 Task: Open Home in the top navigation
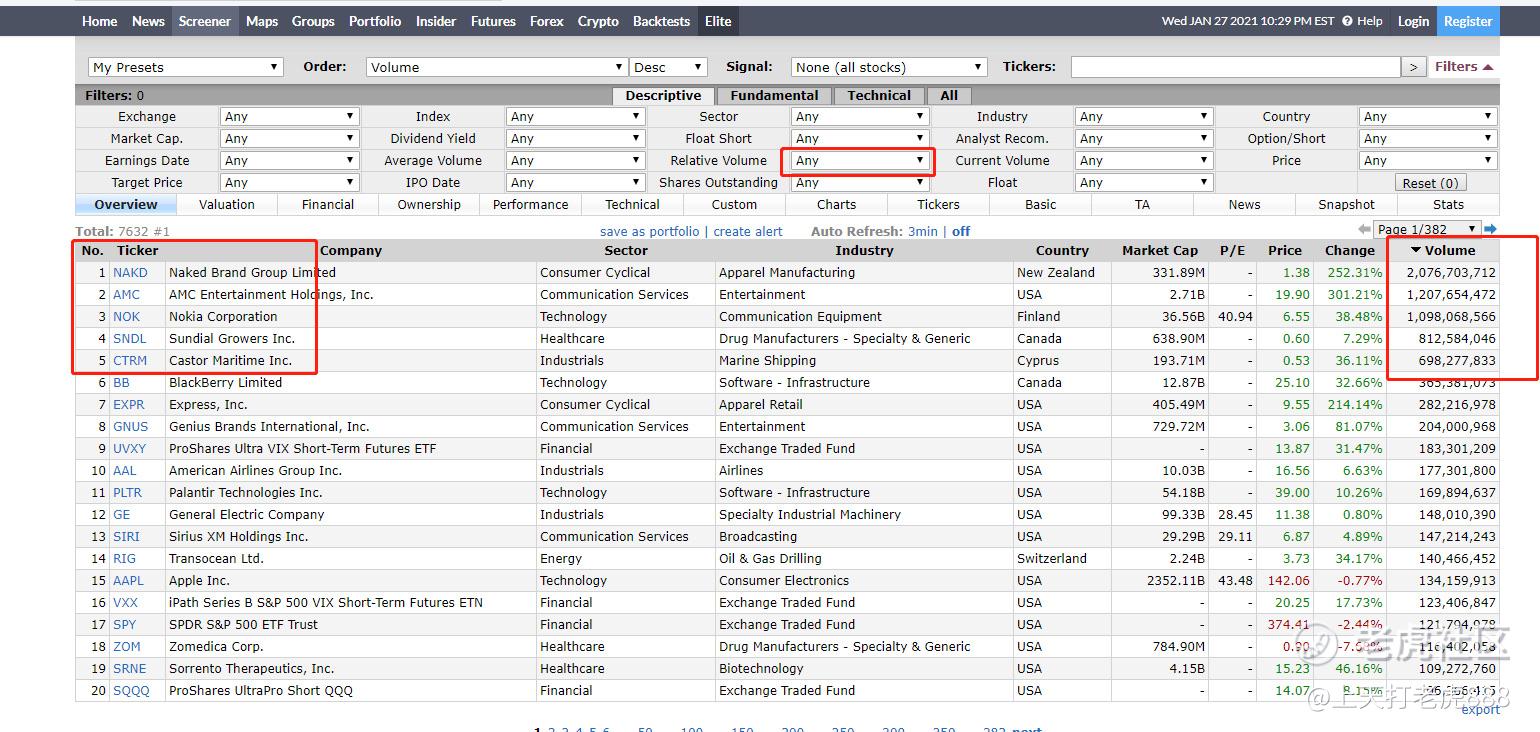coord(100,21)
